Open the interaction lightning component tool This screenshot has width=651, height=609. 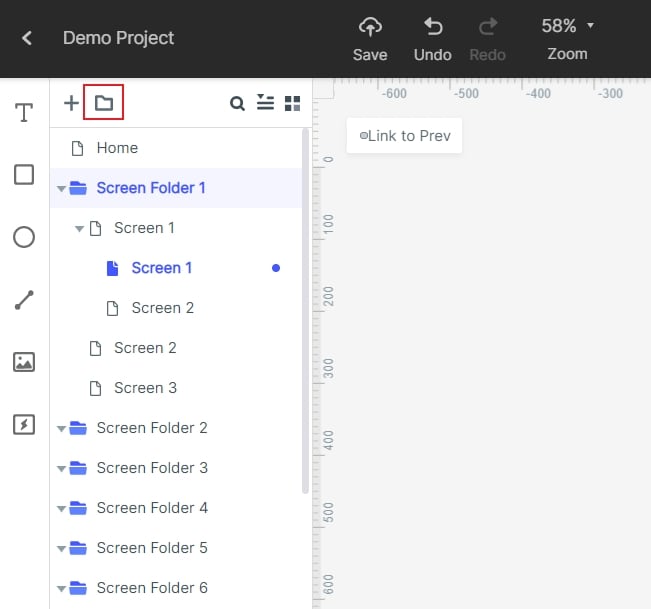point(24,425)
